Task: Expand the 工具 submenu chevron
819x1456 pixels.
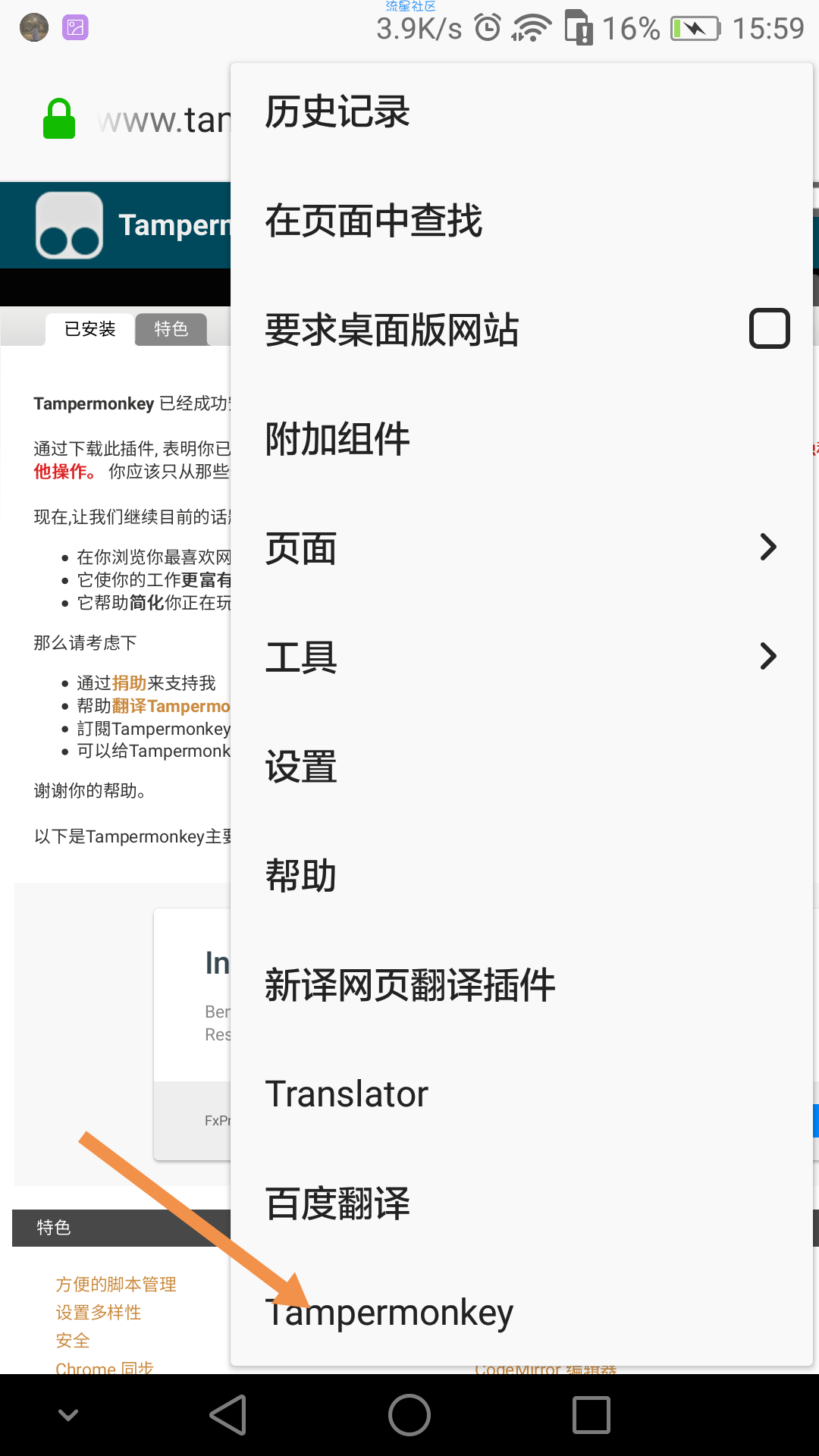Action: pos(768,656)
